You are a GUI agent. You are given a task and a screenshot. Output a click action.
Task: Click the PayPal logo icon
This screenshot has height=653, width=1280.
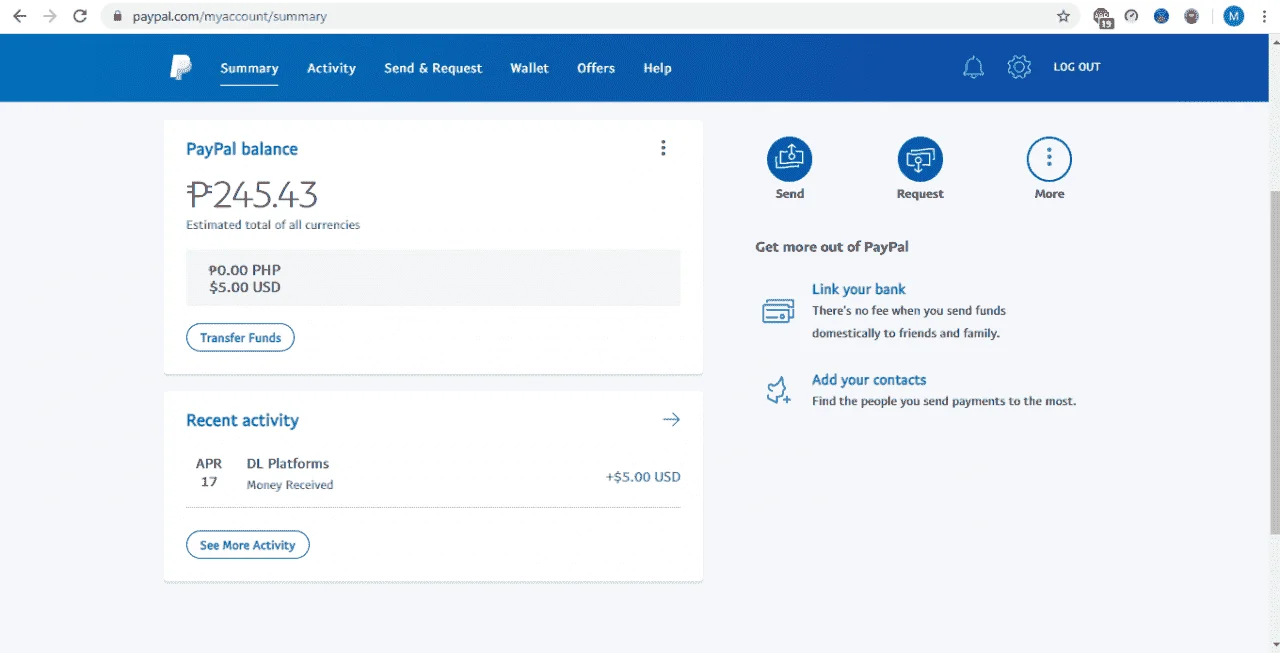[180, 68]
